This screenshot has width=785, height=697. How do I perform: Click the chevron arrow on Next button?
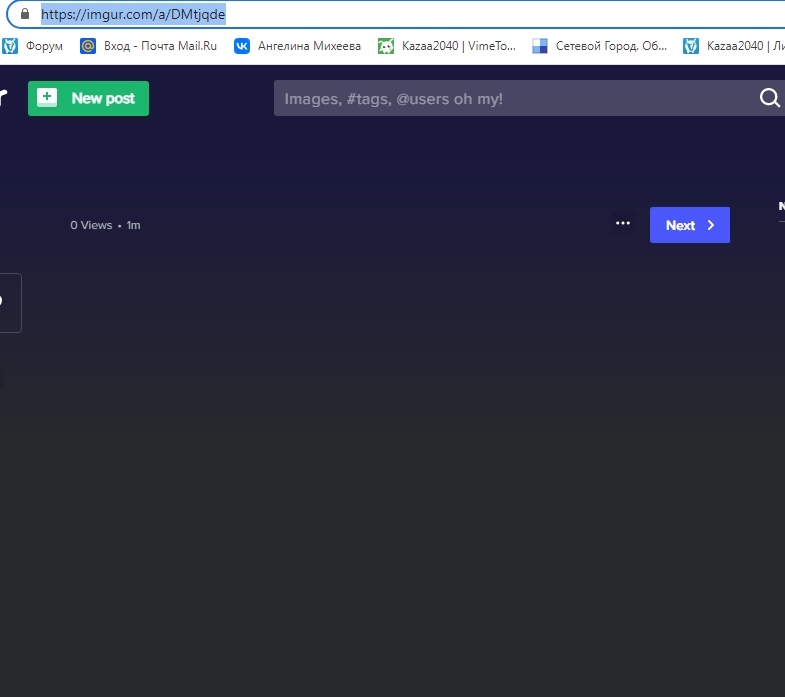(711, 225)
